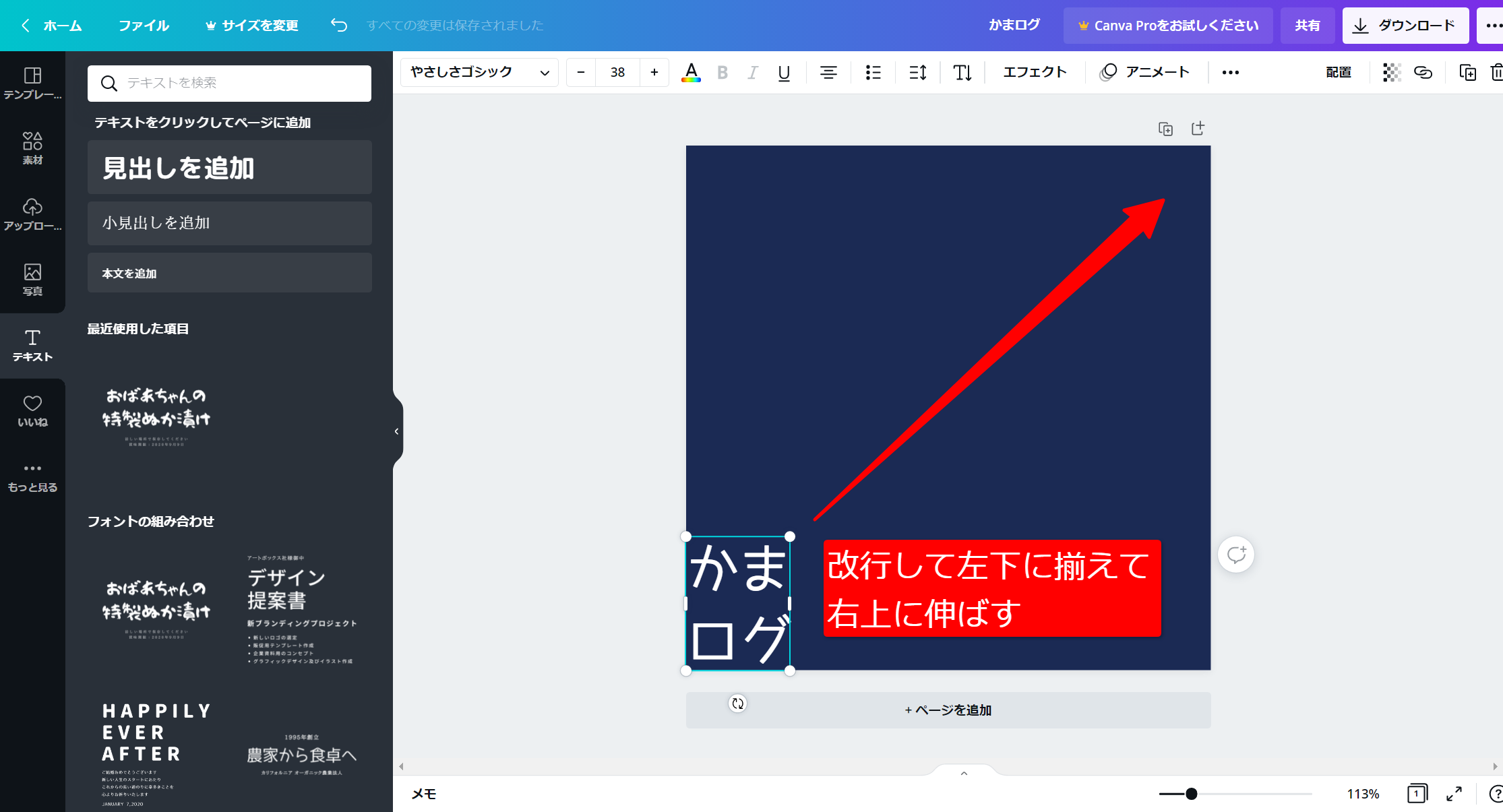The width and height of the screenshot is (1503, 812).
Task: Open top-right three-dots menu
Action: (1492, 26)
